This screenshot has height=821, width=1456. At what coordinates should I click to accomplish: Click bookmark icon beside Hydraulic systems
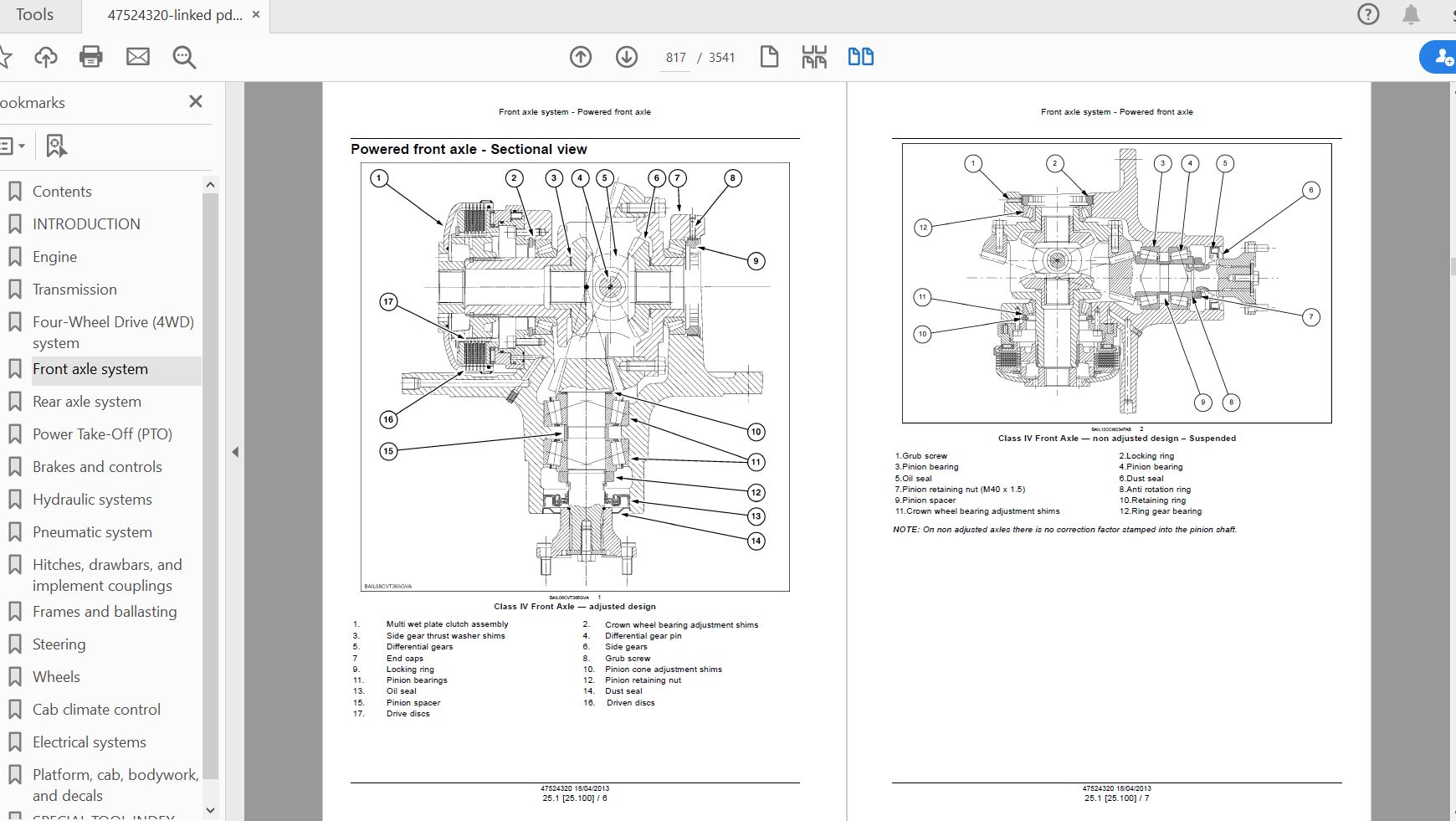[14, 500]
